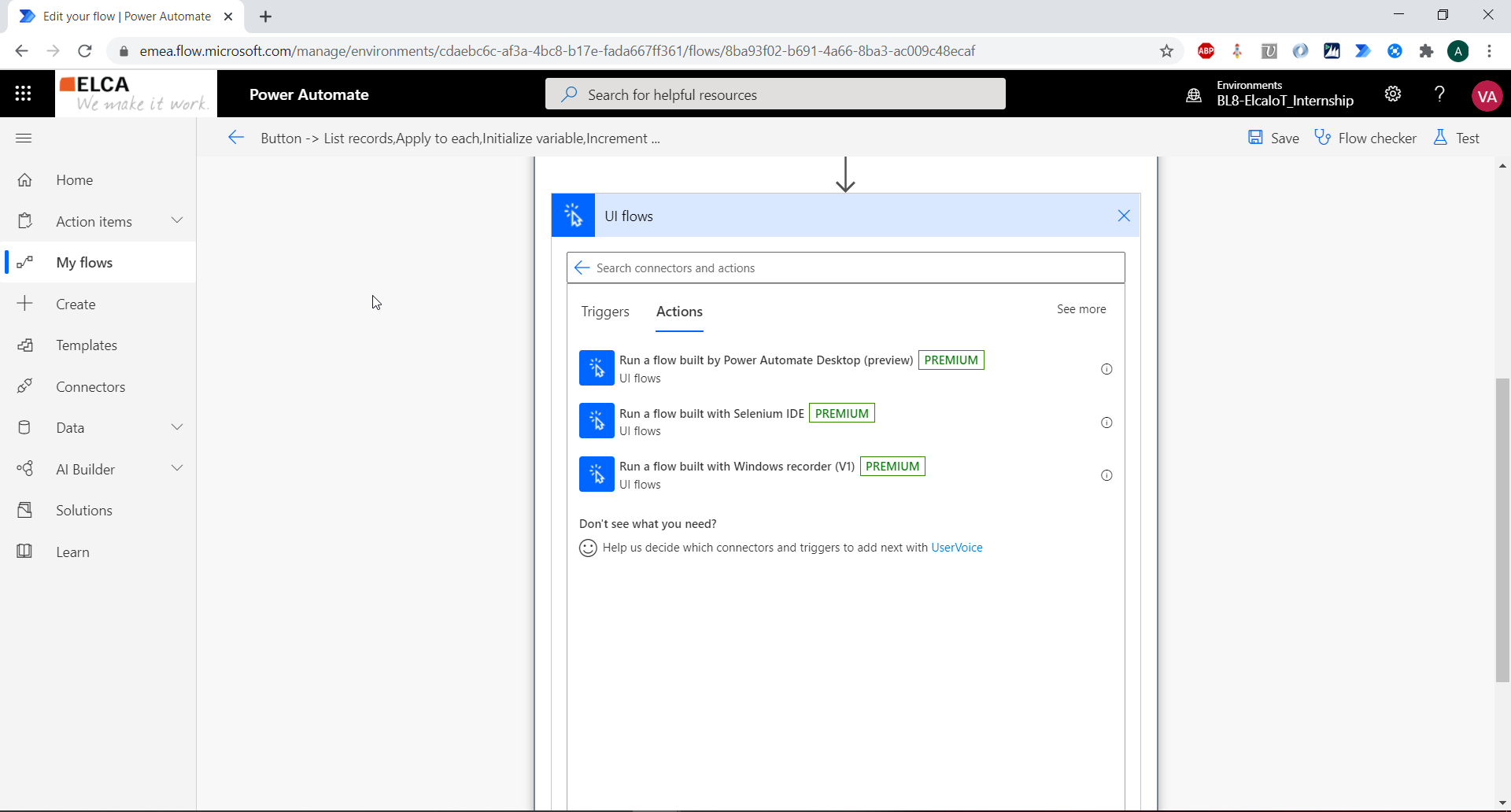Expand the Data chevron
1511x812 pixels.
[177, 427]
